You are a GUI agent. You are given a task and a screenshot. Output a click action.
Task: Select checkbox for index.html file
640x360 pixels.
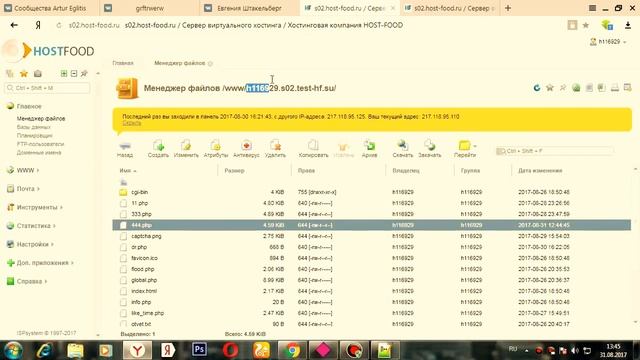123,291
